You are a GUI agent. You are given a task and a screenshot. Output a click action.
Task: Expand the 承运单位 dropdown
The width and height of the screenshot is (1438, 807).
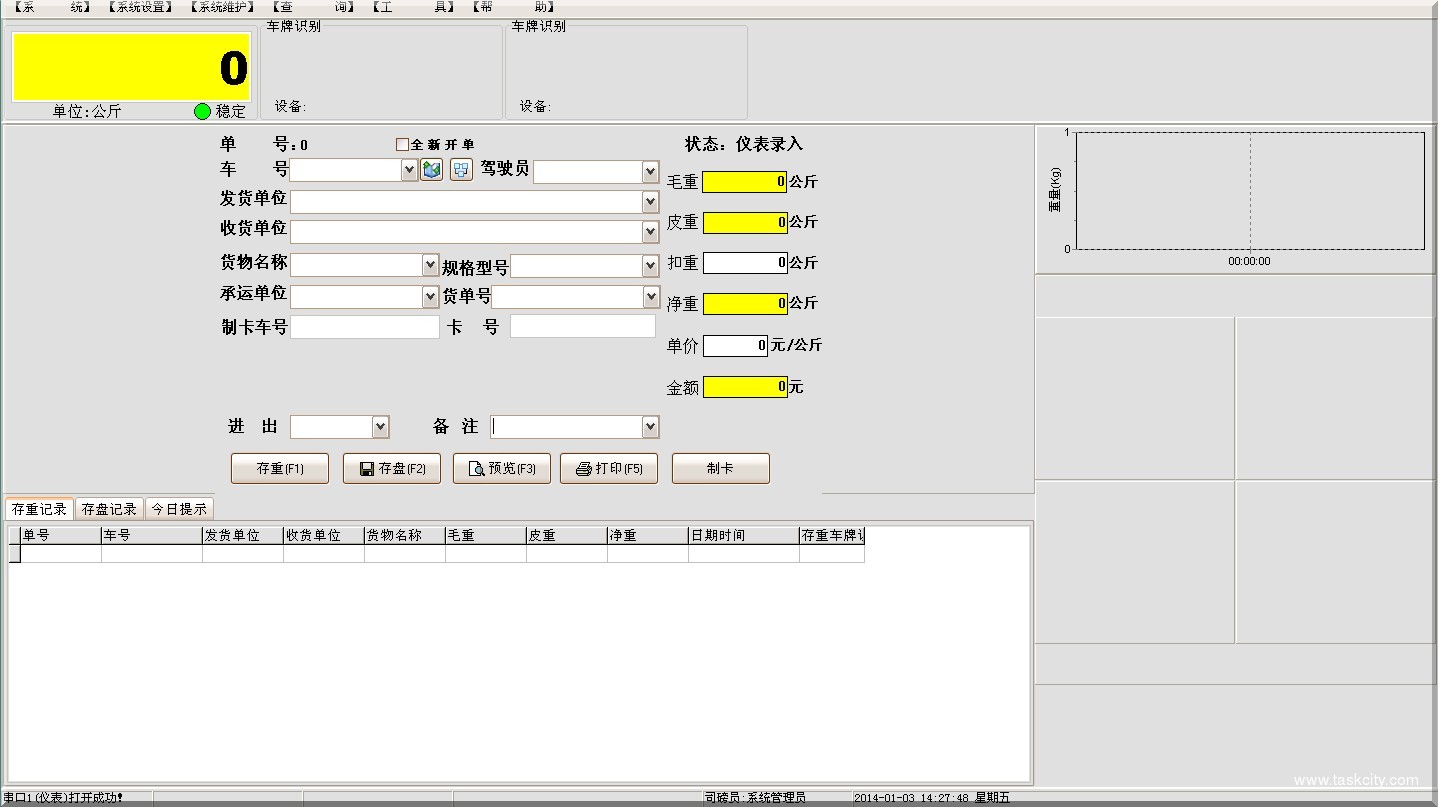coord(430,297)
